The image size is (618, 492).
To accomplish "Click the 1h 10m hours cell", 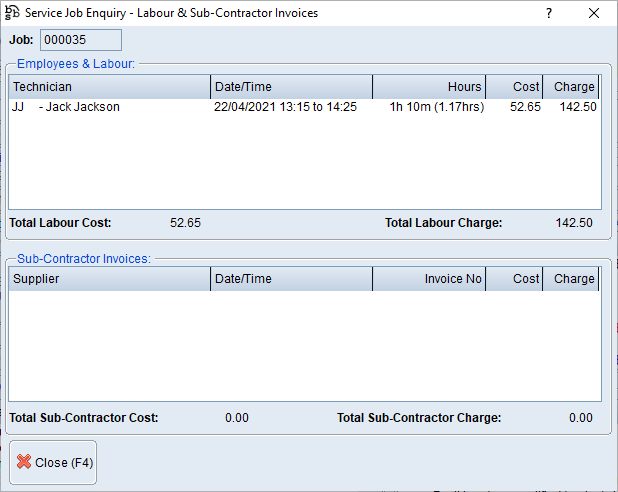I will tap(436, 107).
